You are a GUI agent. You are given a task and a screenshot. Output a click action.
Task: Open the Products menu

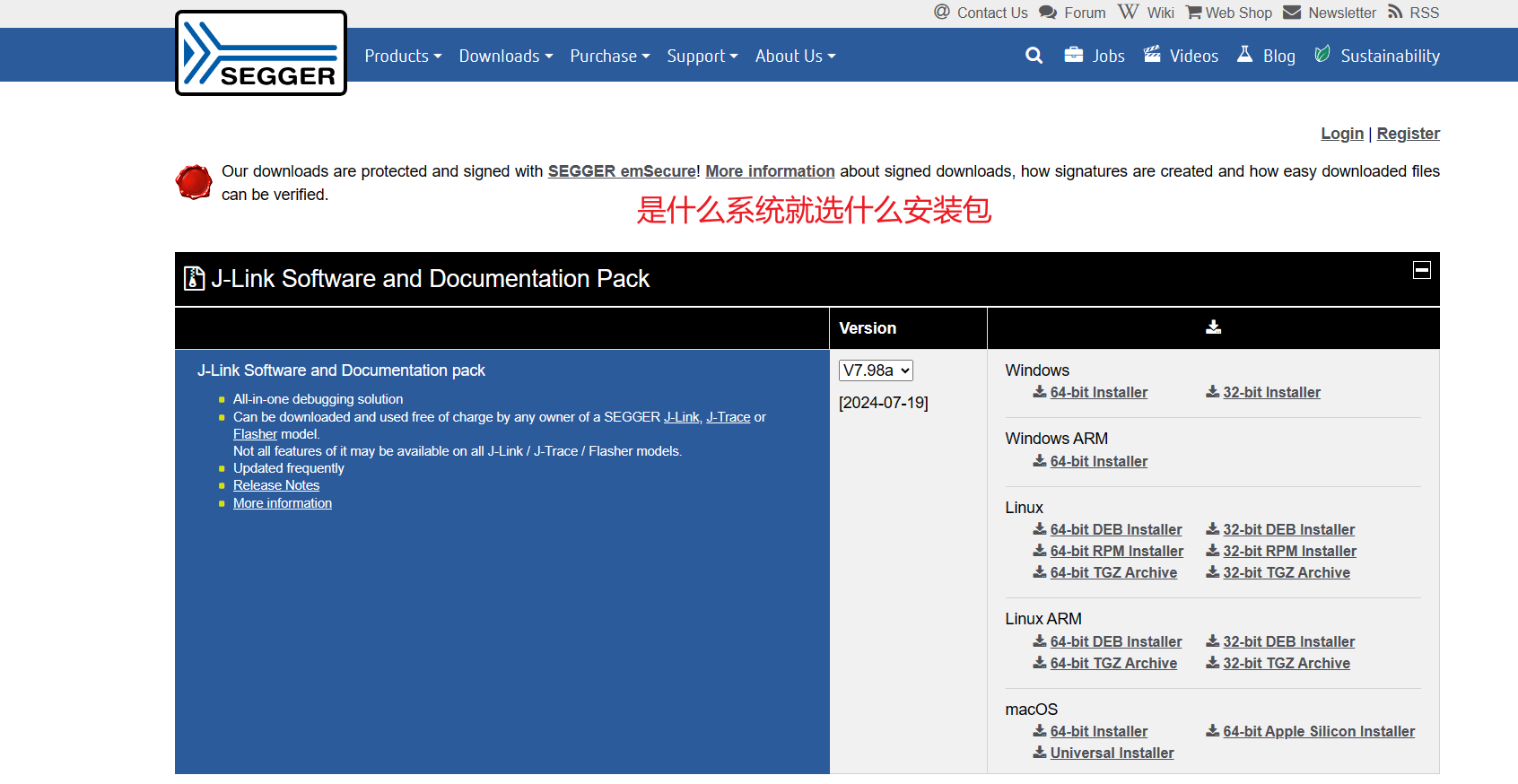(403, 56)
